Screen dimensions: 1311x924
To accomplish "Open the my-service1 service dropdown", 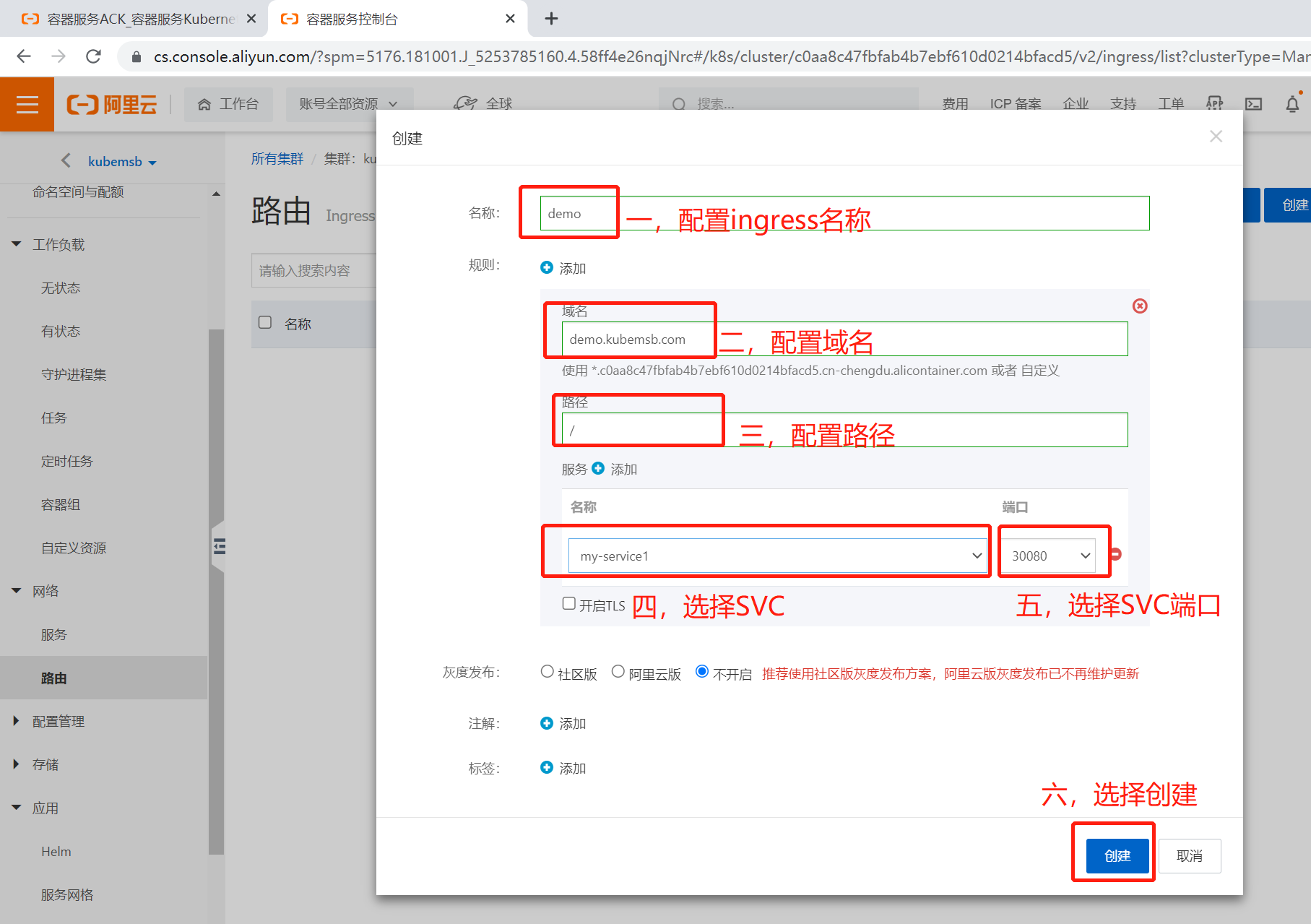I will 778,556.
